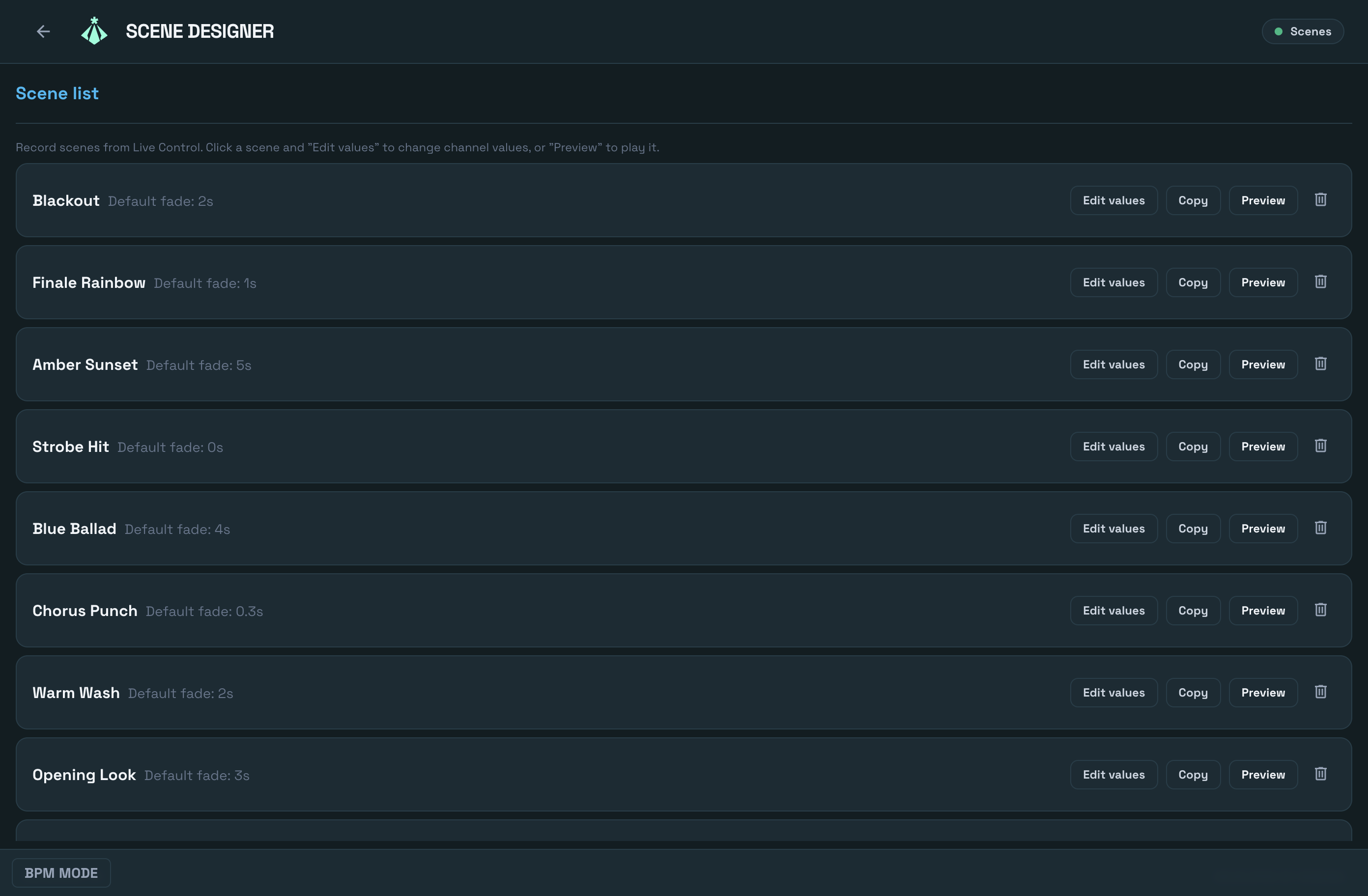Copy the Strobe Hit scene

(x=1193, y=447)
